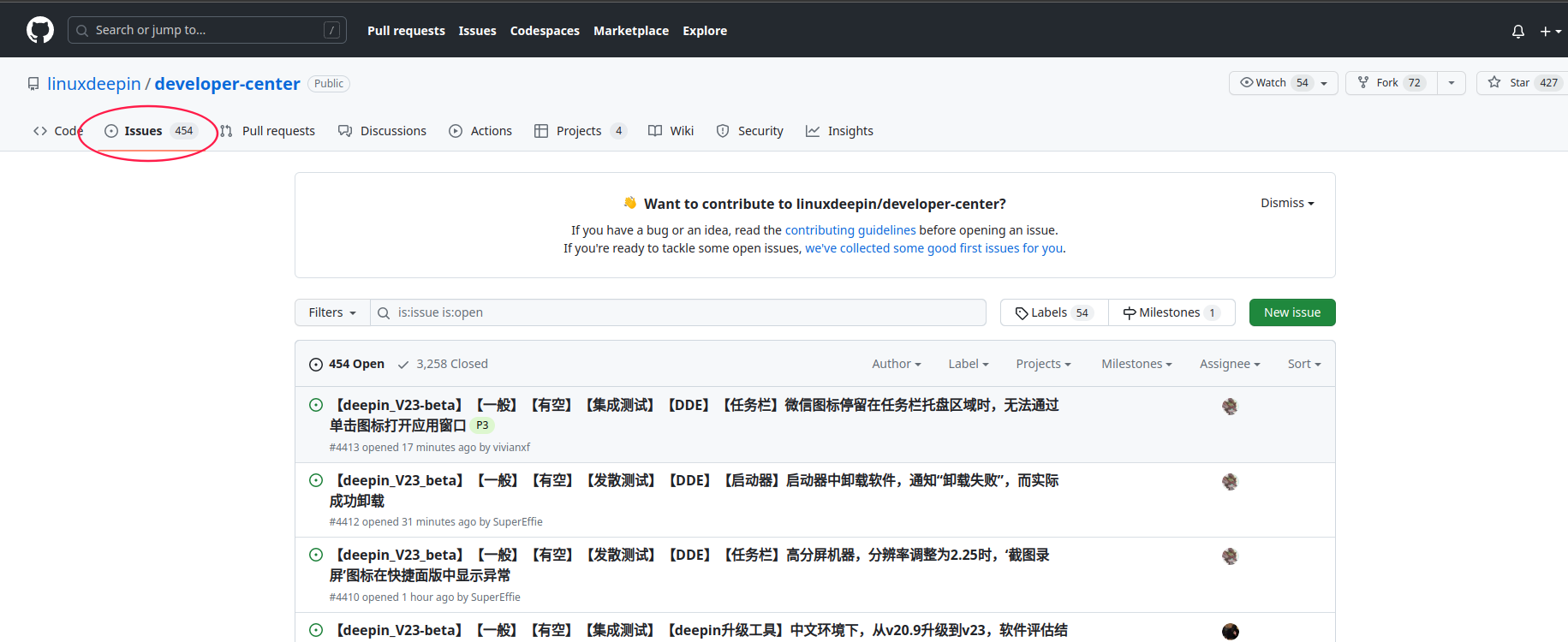Expand the Assignee filter dropdown

tap(1230, 364)
